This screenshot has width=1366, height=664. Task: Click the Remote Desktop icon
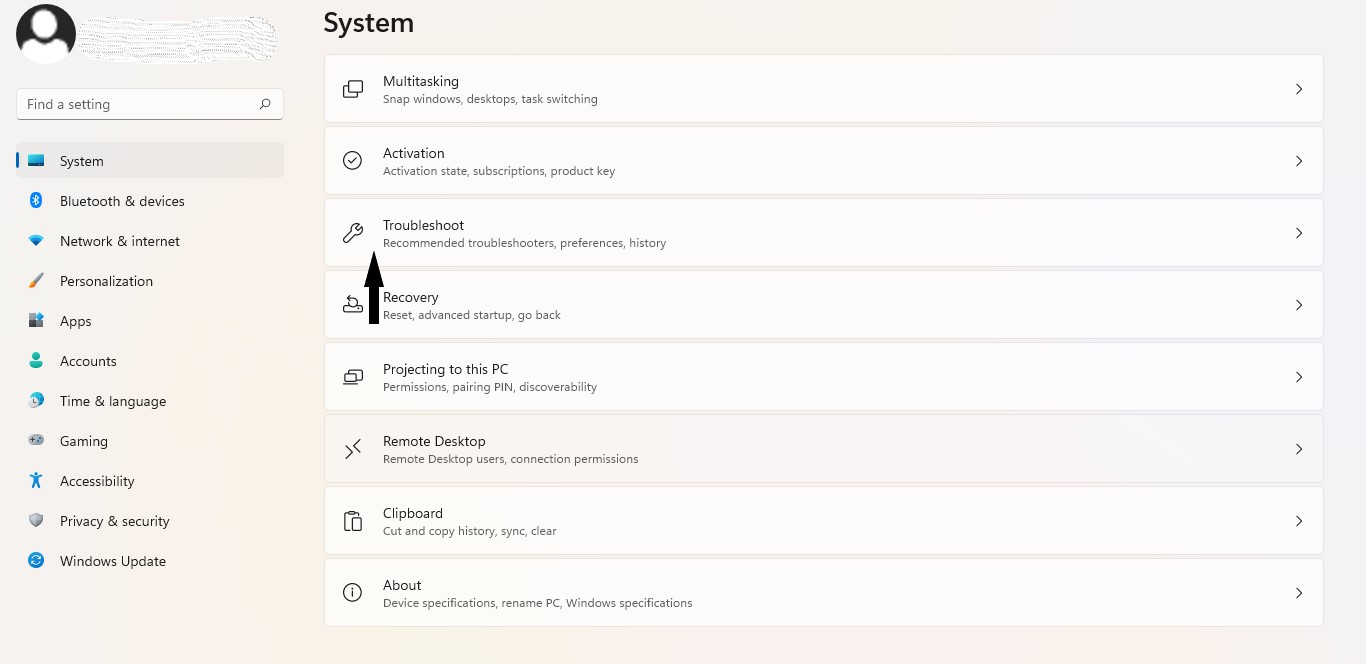[353, 449]
